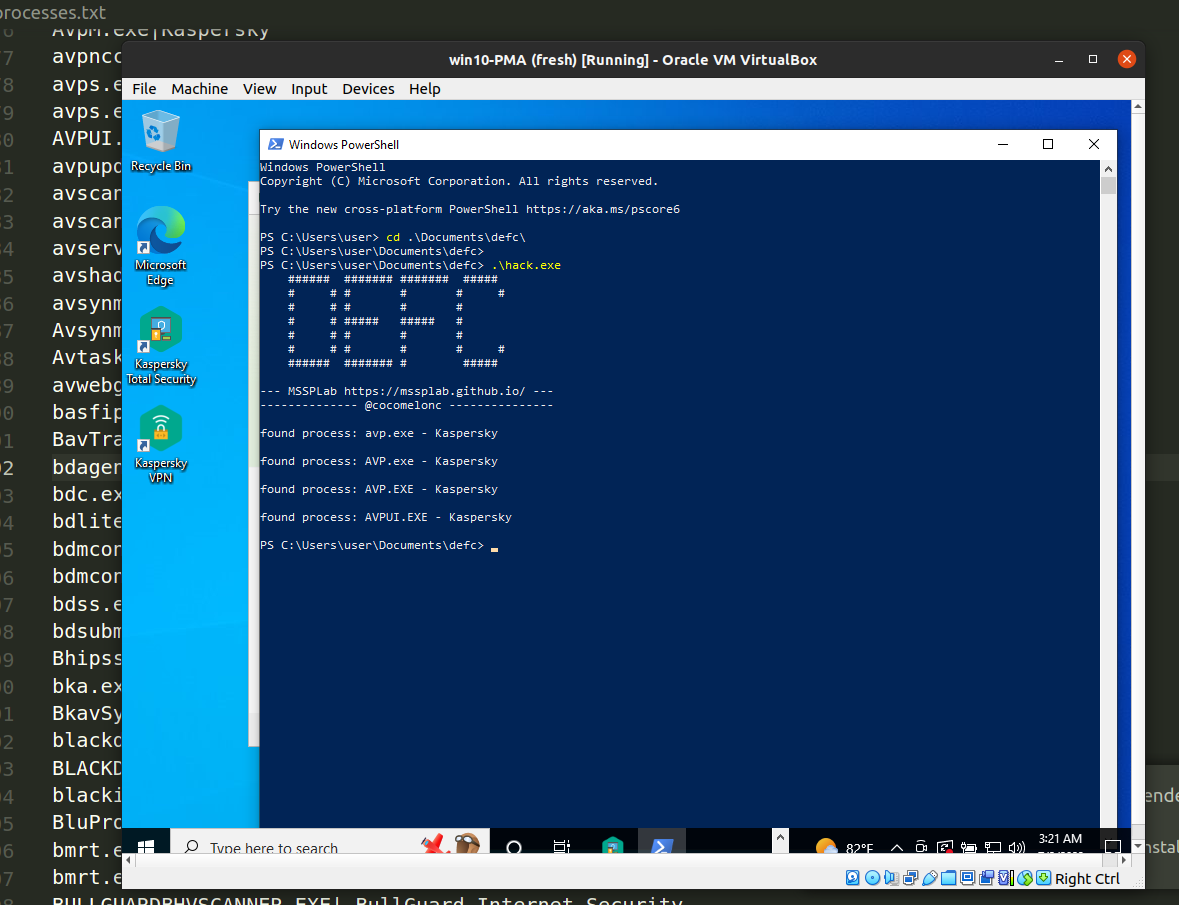Open the VirtualBox Machine menu
The height and width of the screenshot is (905, 1179).
click(199, 89)
